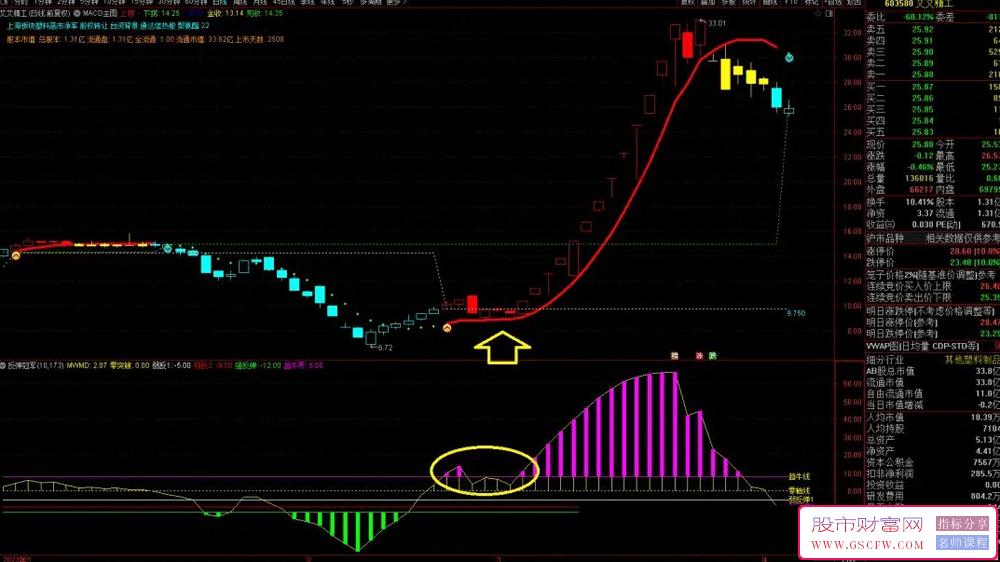Click the cyan signal marker near price 30
The height and width of the screenshot is (562, 1000).
[789, 58]
